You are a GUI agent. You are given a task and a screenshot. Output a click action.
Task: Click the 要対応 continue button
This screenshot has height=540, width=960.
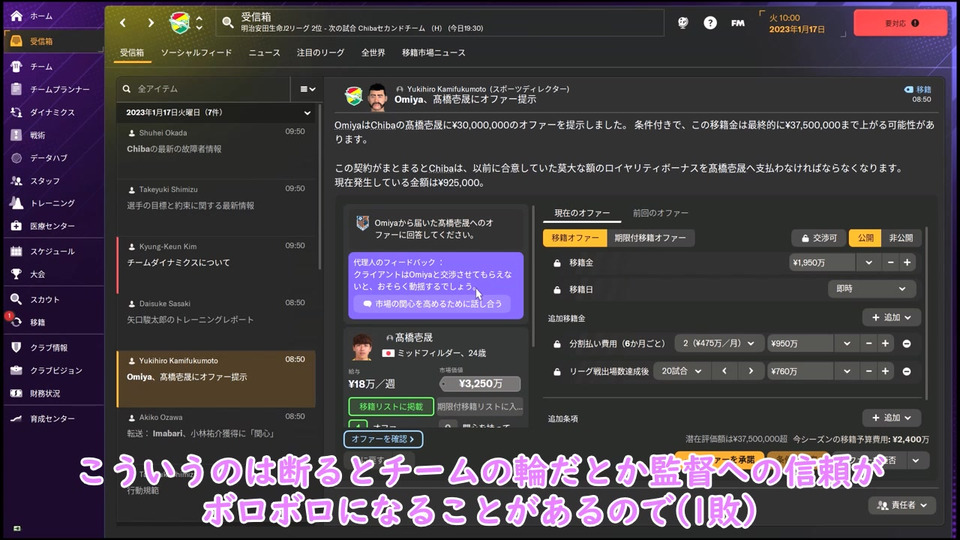click(x=901, y=23)
